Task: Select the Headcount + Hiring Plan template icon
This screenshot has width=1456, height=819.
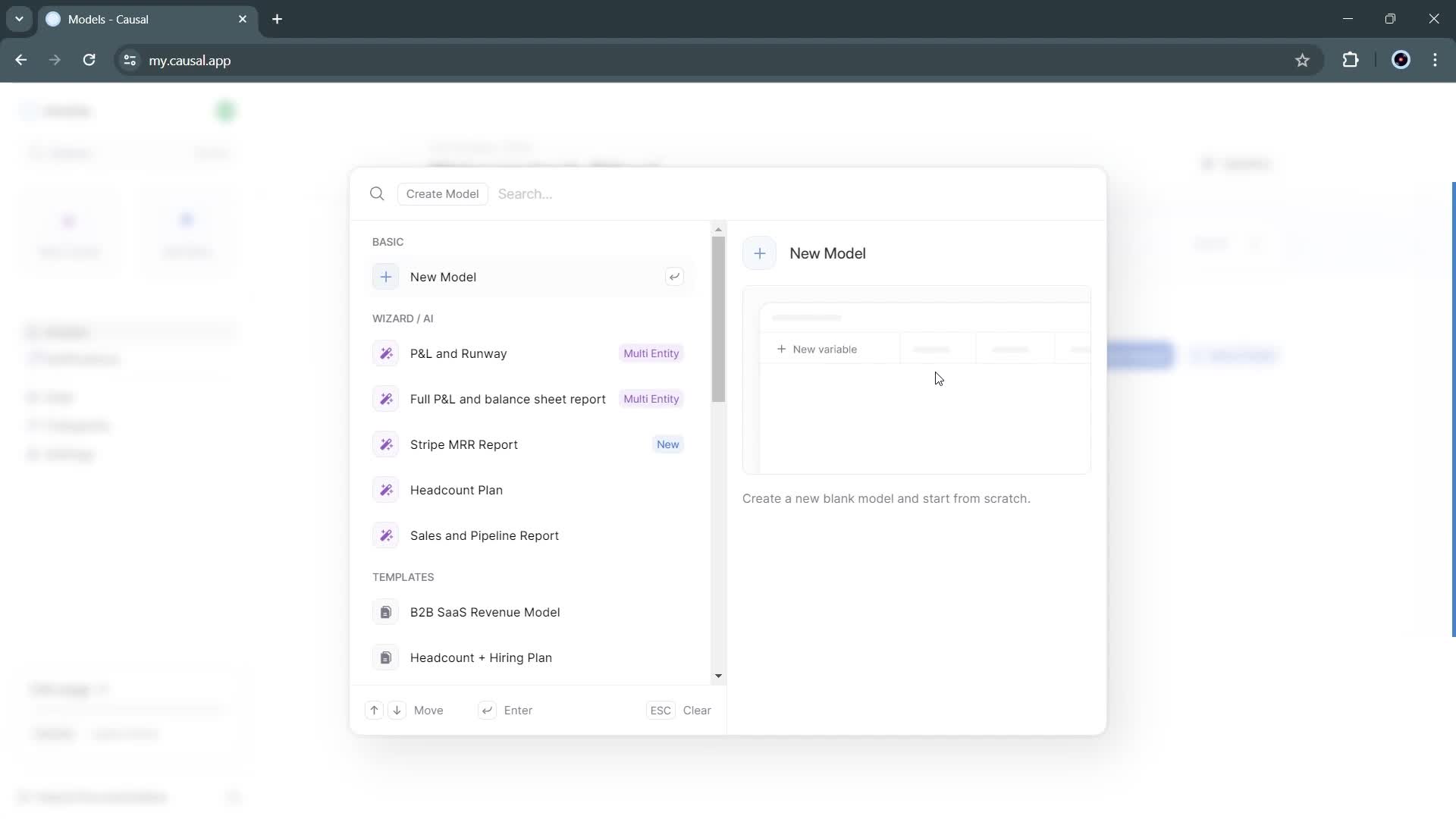Action: coord(385,657)
